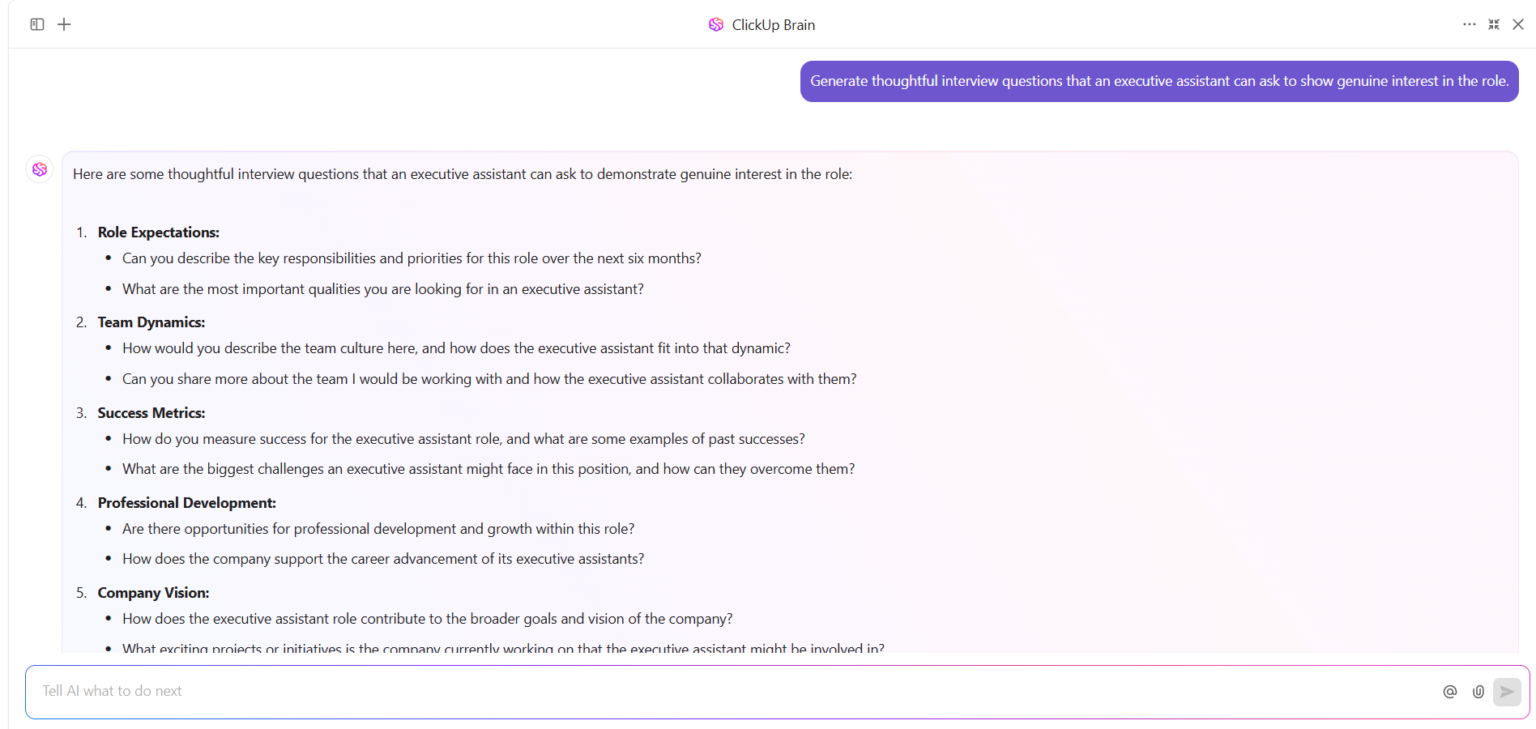1536x729 pixels.
Task: Select the Team Dynamics list item
Action: coord(151,322)
